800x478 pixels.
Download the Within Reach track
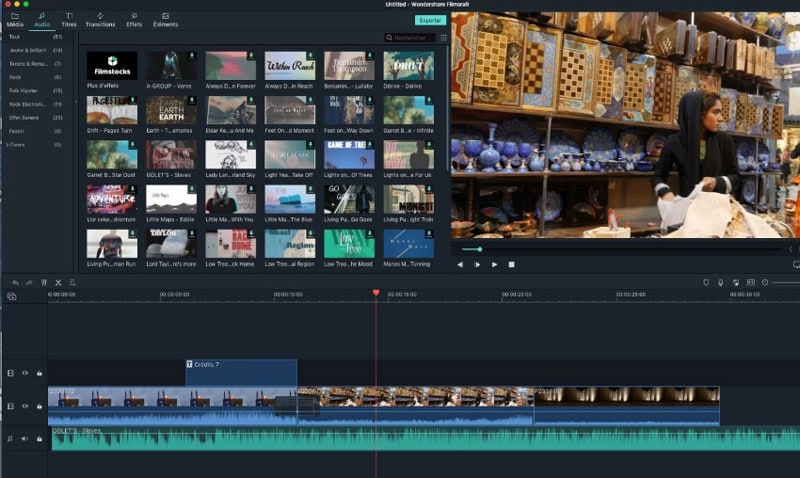[310, 55]
